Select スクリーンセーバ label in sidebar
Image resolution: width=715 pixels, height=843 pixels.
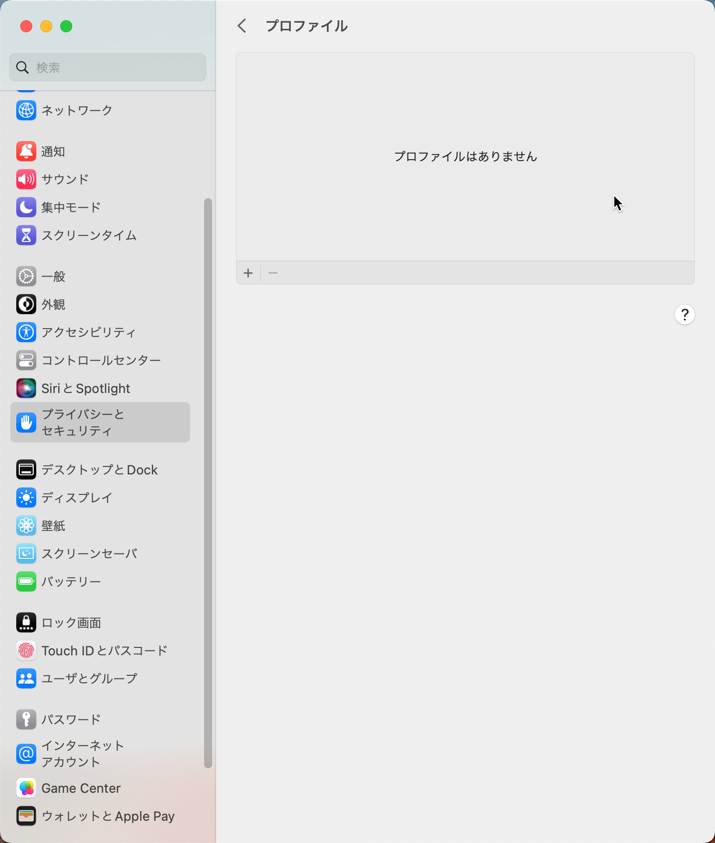click(x=89, y=554)
